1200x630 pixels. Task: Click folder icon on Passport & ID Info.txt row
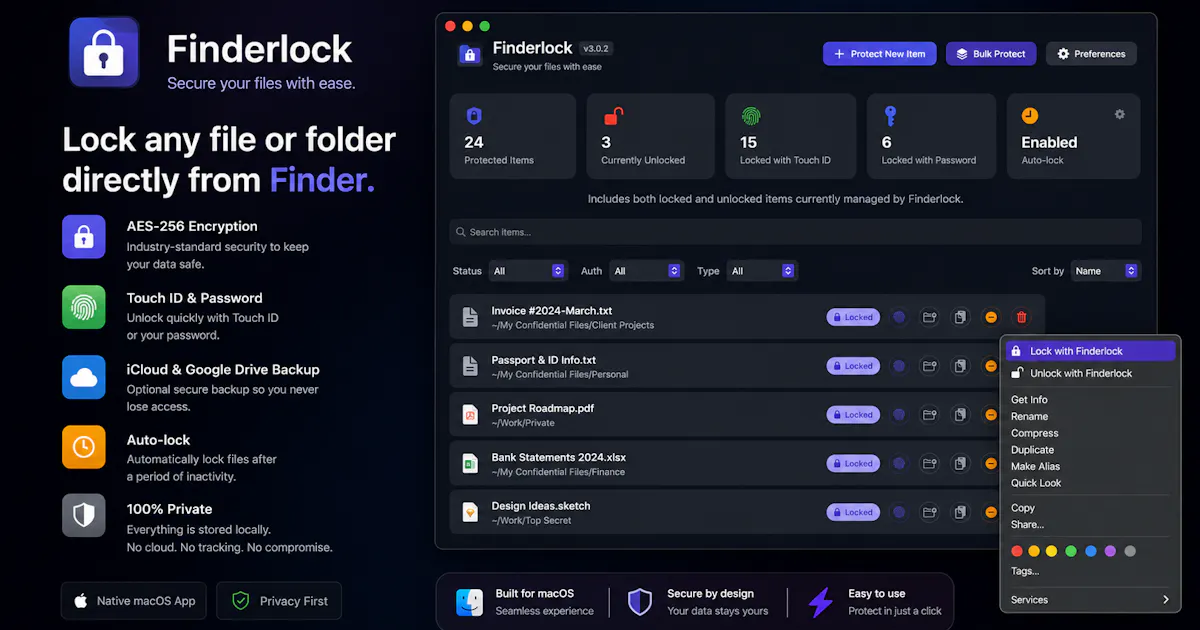[930, 366]
